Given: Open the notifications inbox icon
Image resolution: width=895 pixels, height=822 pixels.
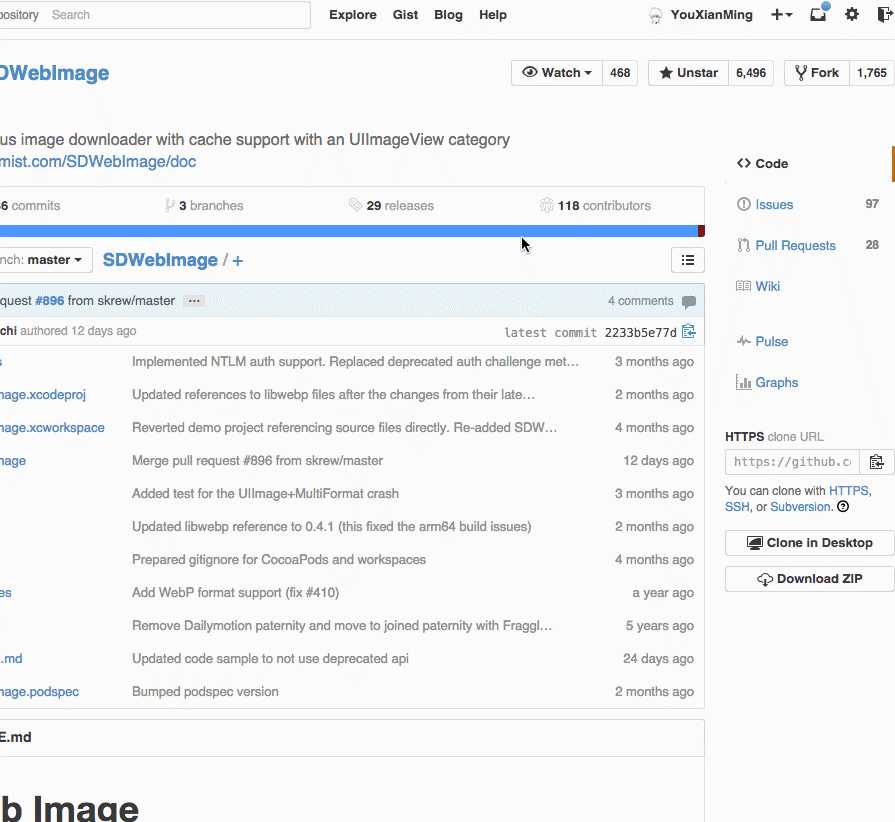Looking at the screenshot, I should coord(819,14).
